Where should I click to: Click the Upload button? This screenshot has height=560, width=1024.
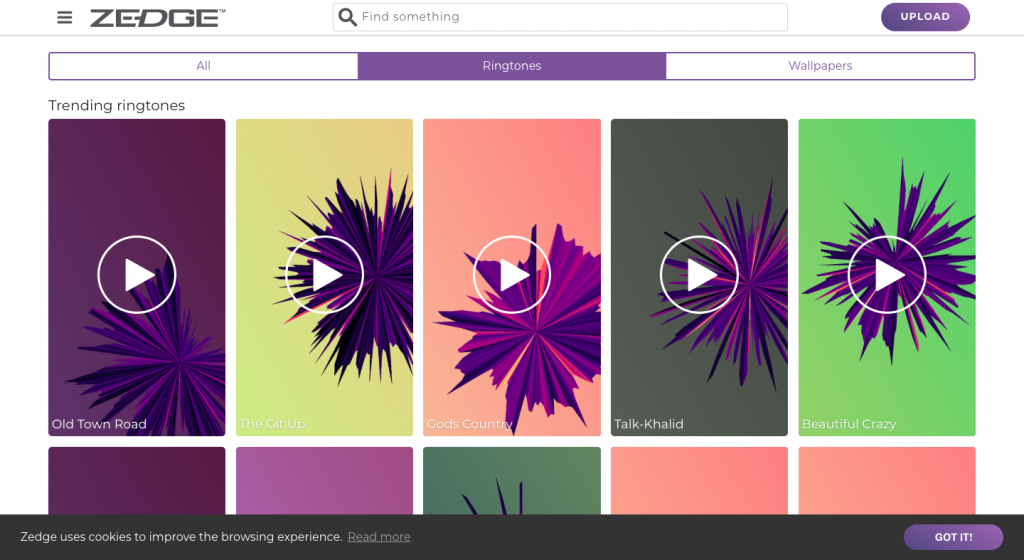(x=925, y=17)
